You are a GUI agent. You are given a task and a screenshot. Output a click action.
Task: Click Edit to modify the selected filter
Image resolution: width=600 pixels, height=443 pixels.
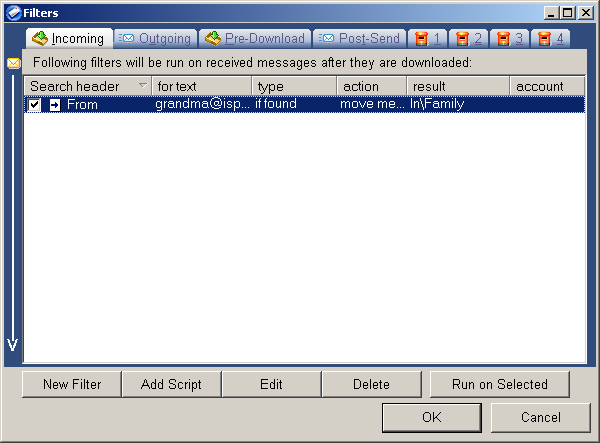pos(271,384)
